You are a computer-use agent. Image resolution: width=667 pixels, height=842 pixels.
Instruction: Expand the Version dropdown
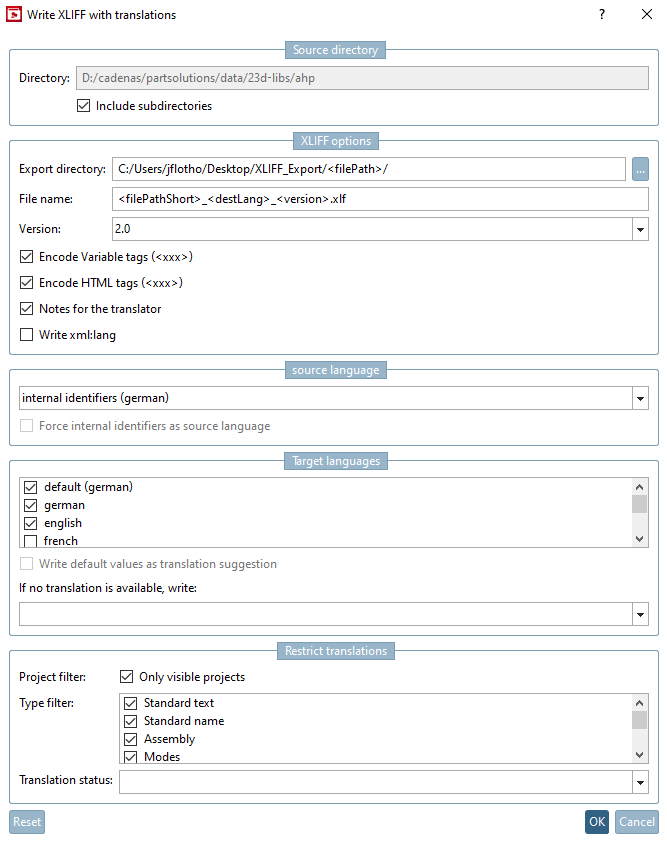(640, 229)
